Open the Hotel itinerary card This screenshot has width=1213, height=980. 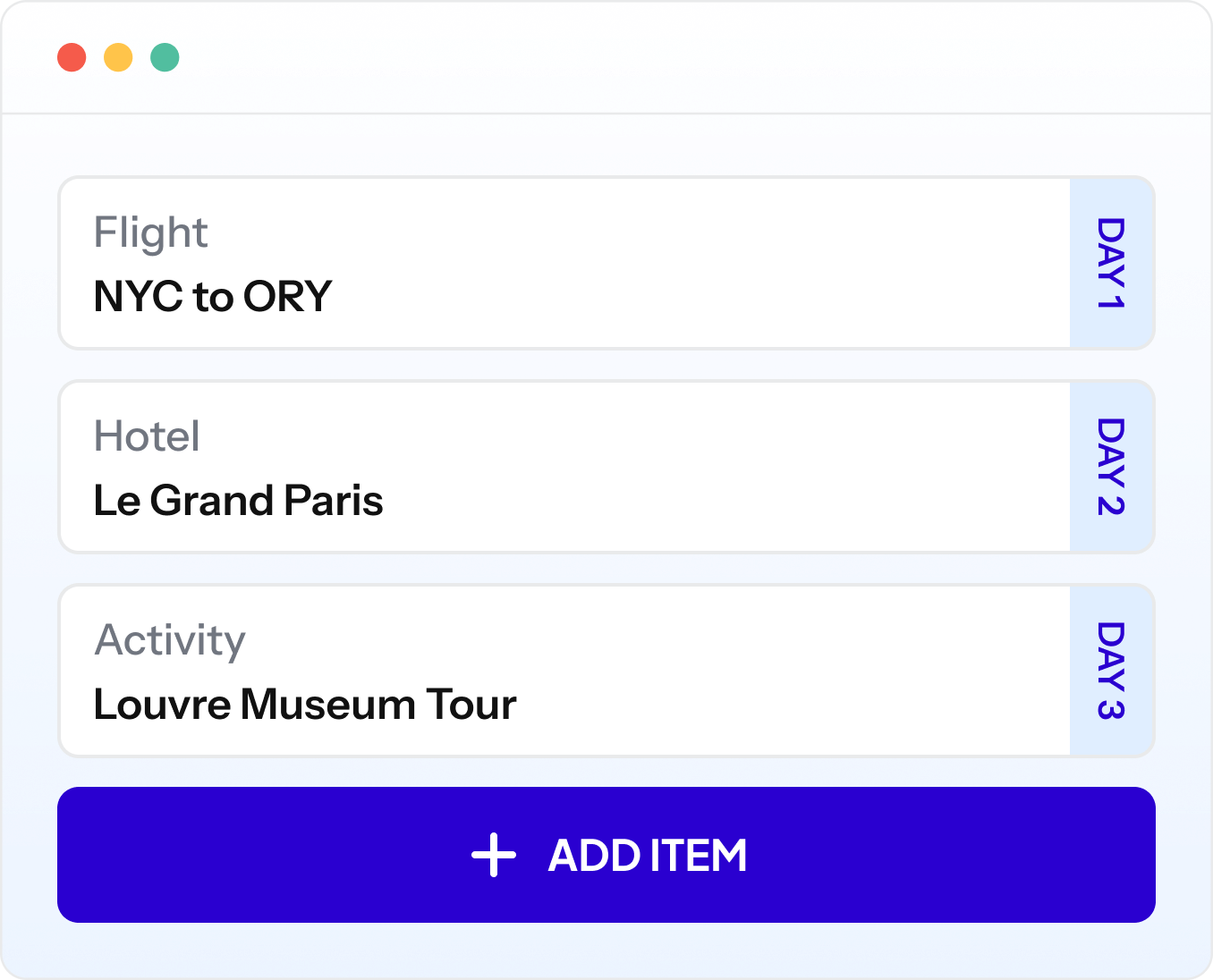pyautogui.click(x=606, y=467)
